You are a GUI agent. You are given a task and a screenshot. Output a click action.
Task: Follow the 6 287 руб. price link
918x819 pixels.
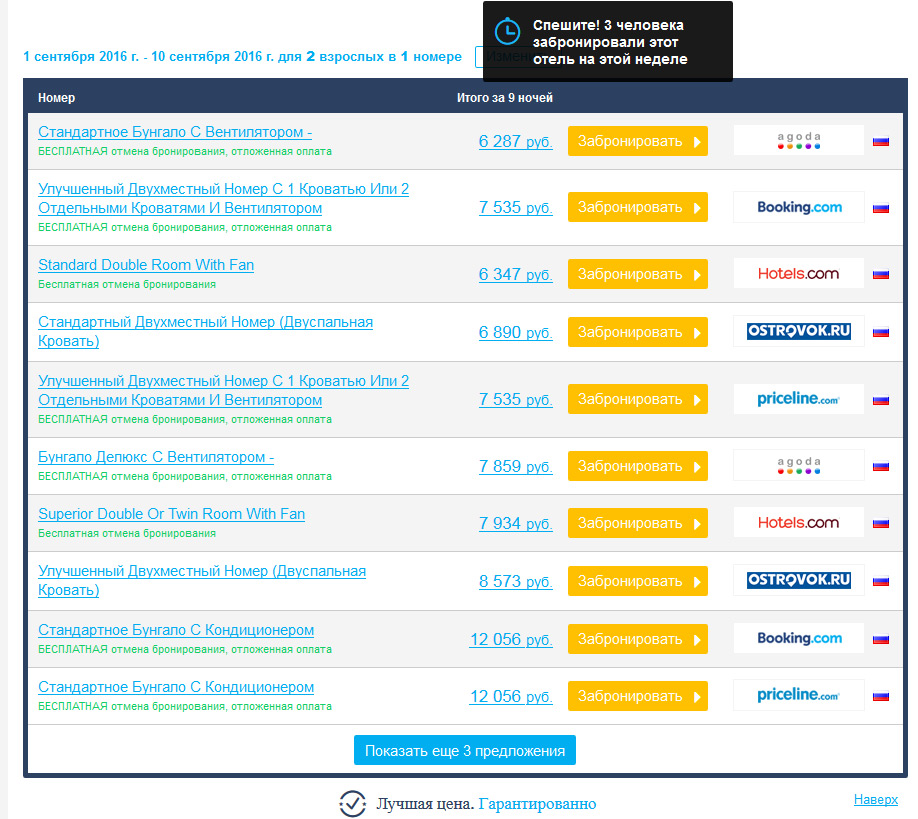pos(515,141)
